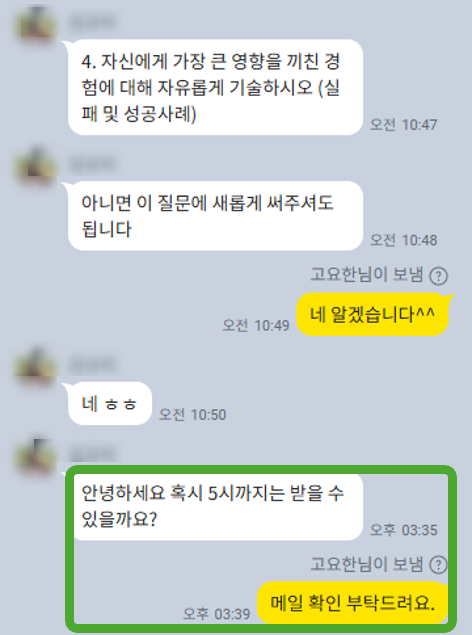Image resolution: width=472 pixels, height=635 pixels.
Task: Select the yellow '네 알겠습니다^^' message bubble
Action: click(373, 314)
